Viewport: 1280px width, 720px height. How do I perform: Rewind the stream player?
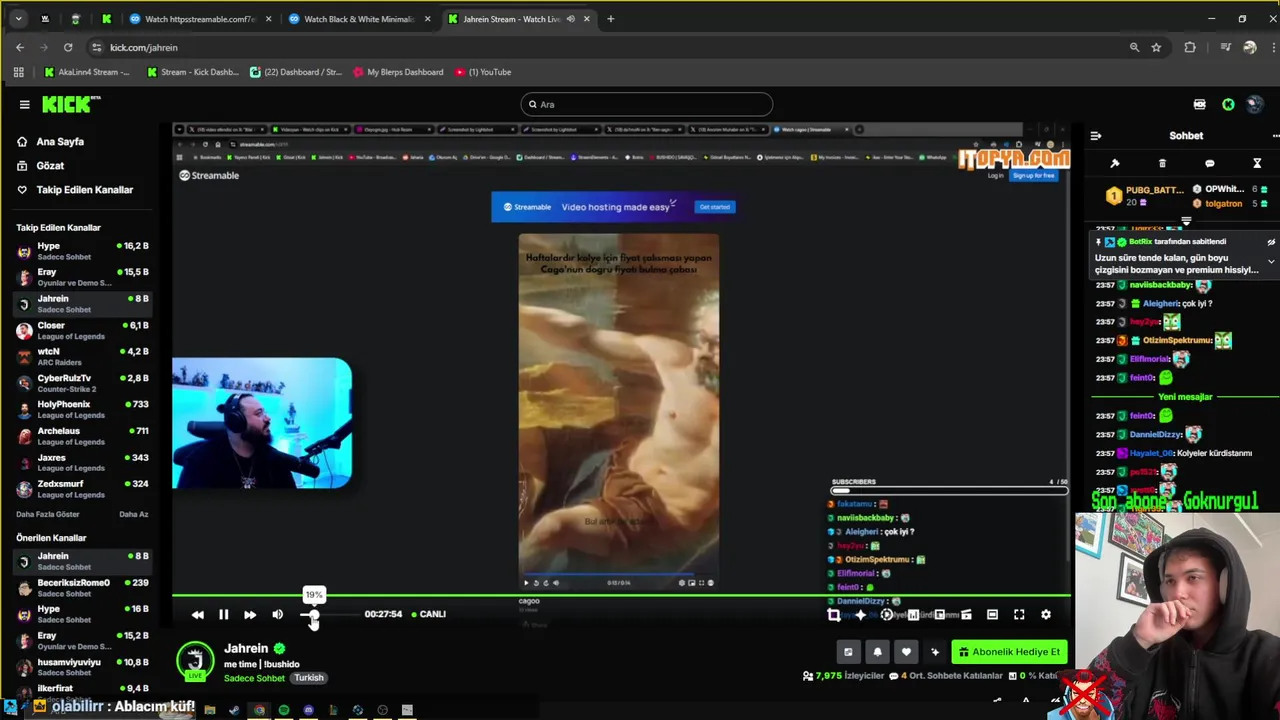click(x=197, y=614)
